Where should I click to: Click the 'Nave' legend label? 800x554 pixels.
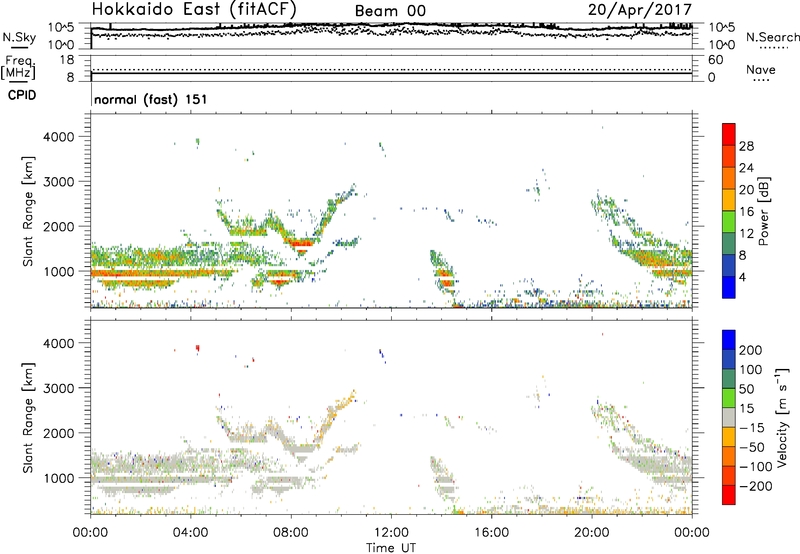(761, 69)
